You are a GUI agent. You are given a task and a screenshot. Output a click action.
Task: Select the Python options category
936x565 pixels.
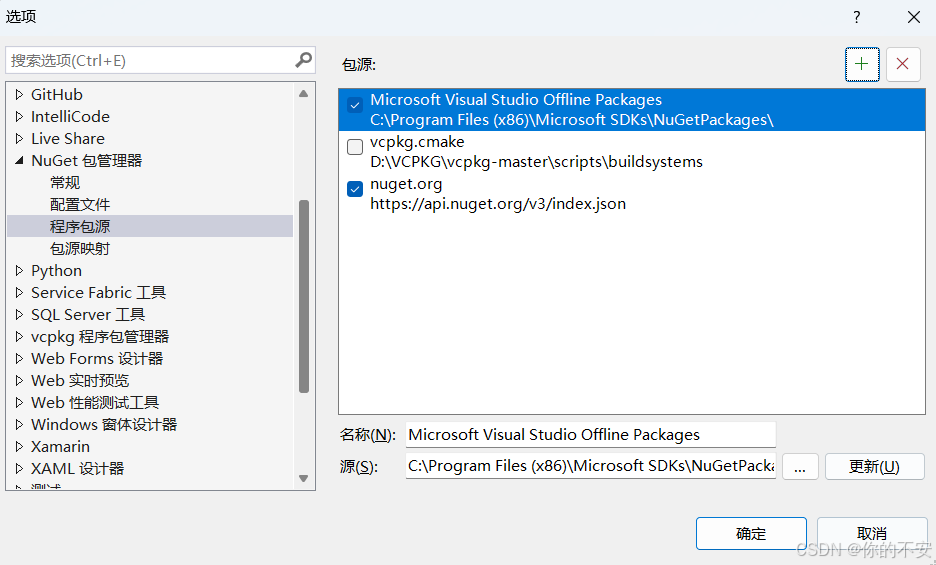pos(56,271)
